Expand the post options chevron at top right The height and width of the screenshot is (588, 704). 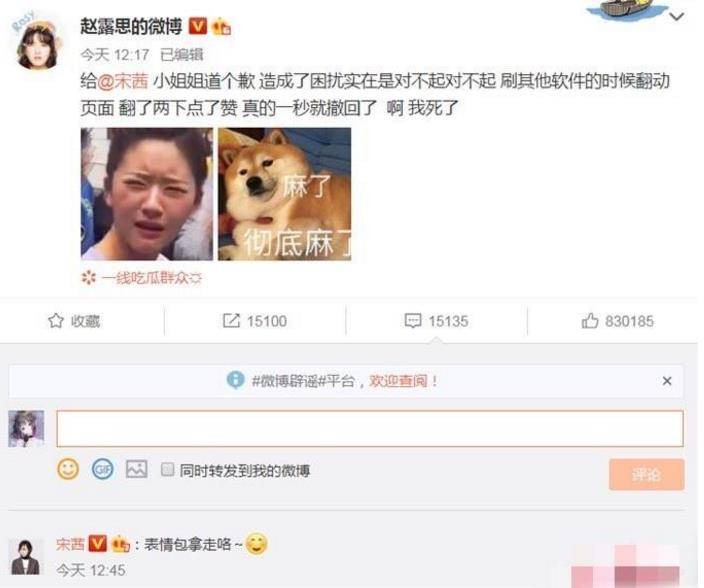click(676, 17)
